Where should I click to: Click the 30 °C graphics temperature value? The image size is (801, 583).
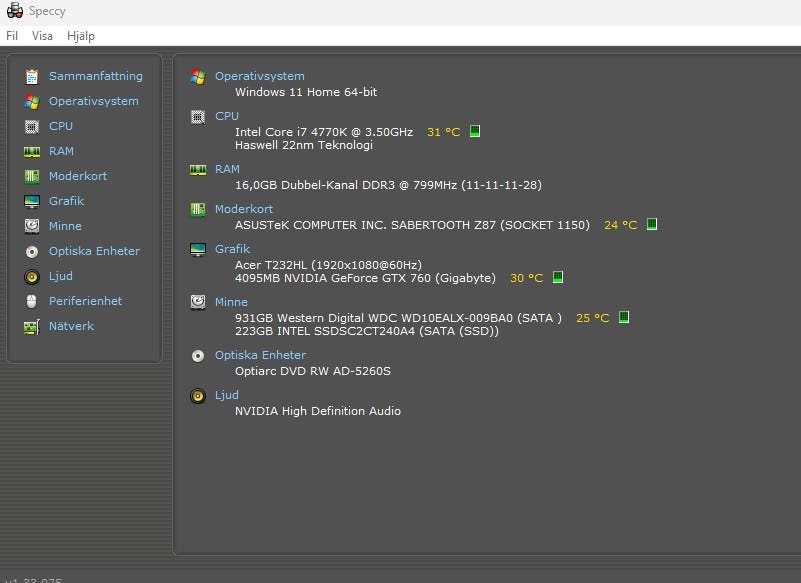click(526, 278)
